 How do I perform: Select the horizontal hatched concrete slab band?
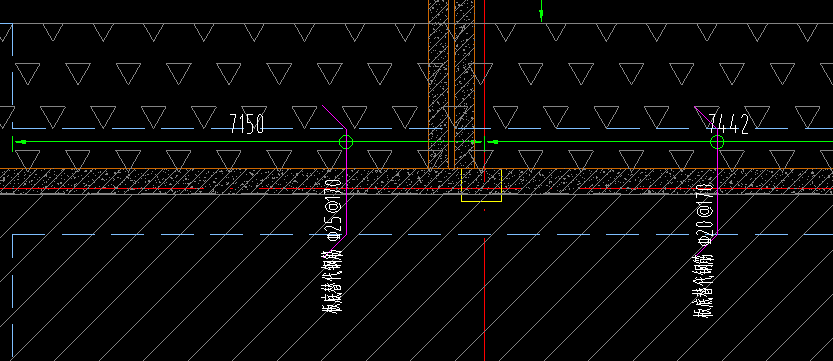click(x=416, y=181)
